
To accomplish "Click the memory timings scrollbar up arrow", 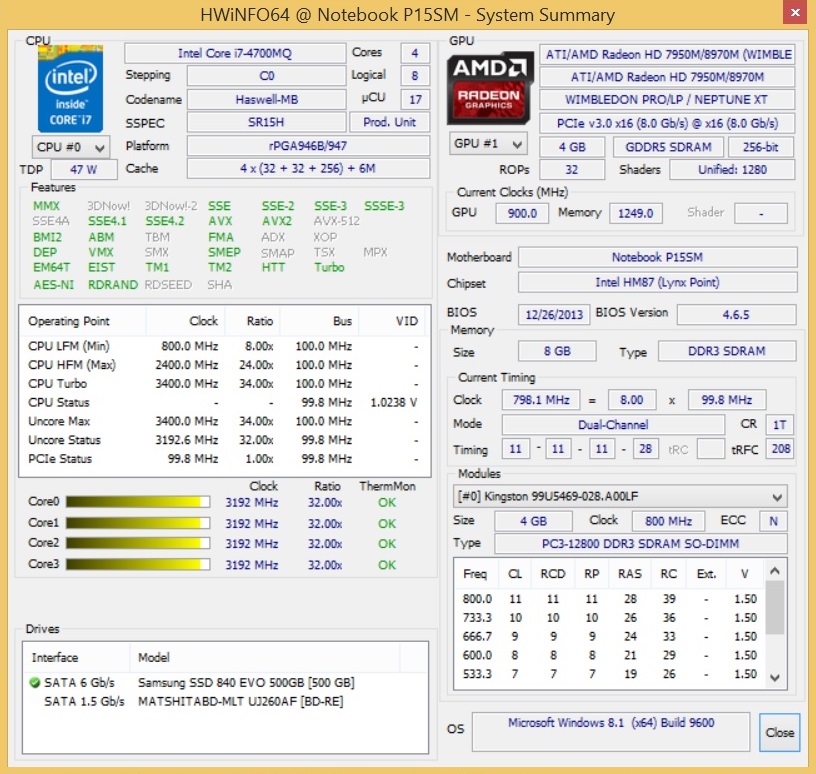I will [774, 571].
